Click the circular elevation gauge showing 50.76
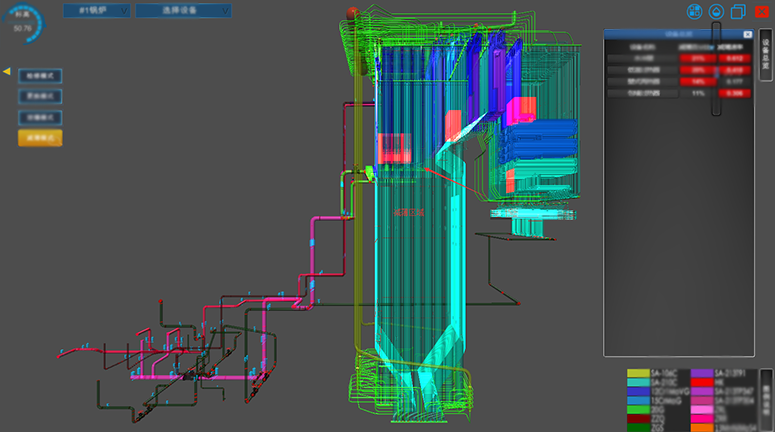The height and width of the screenshot is (432, 775). click(22, 24)
